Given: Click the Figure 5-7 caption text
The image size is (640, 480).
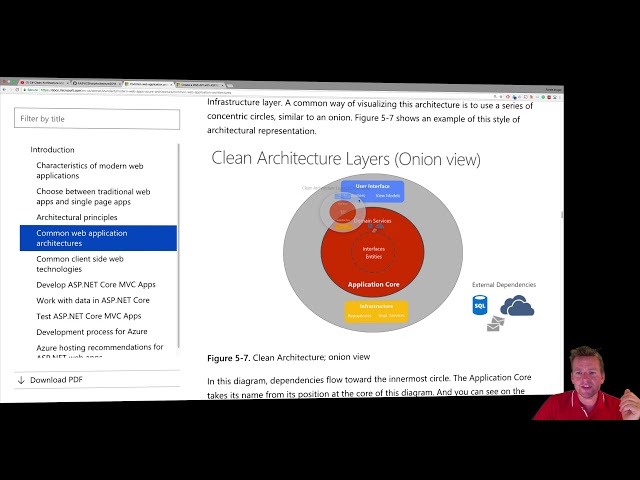Looking at the screenshot, I should [289, 358].
